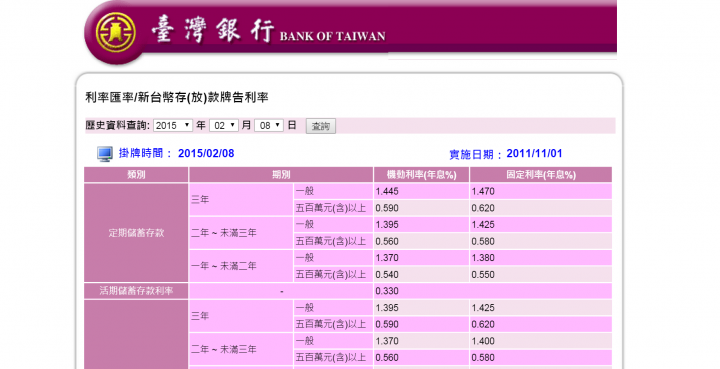Click the rate value 0.540

tap(387, 274)
